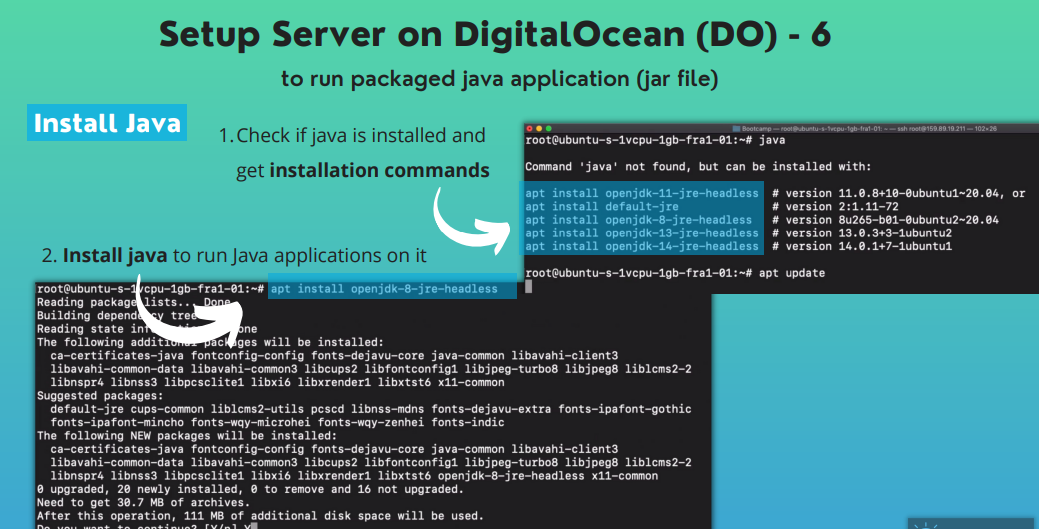The width and height of the screenshot is (1039, 529).
Task: Select the slide title 'Setup Server on DigitalOcean (DO) - 6'
Action: pyautogui.click(x=495, y=34)
